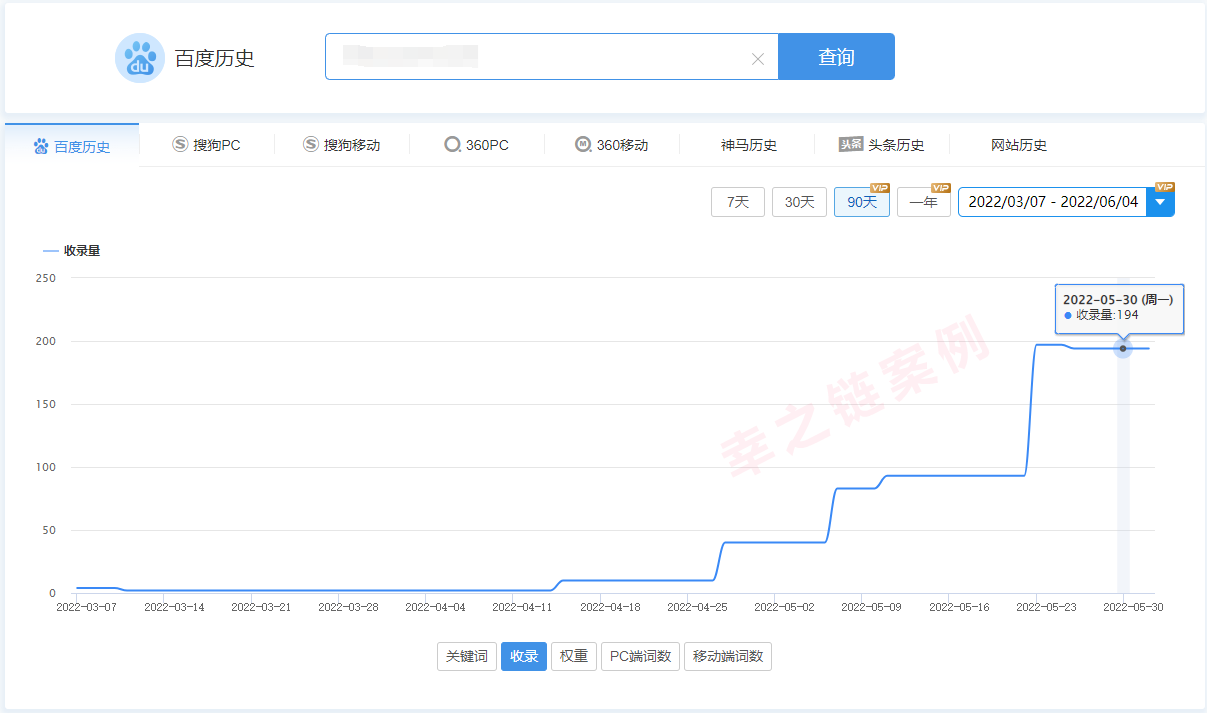Select the 7天 time range
This screenshot has width=1207, height=713.
[737, 202]
